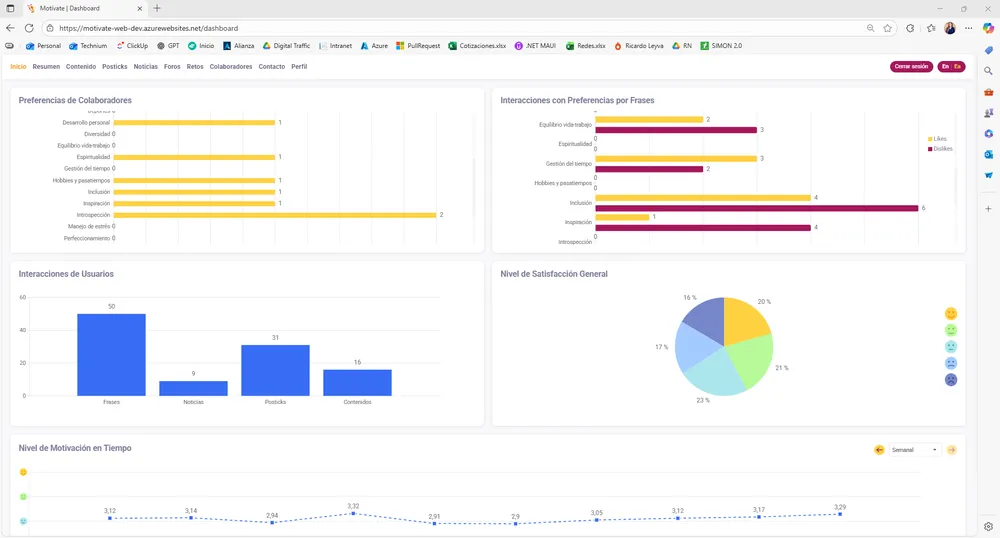Refresh the dashboard page
Screen dimensions: 1000x538
[x=28, y=28]
